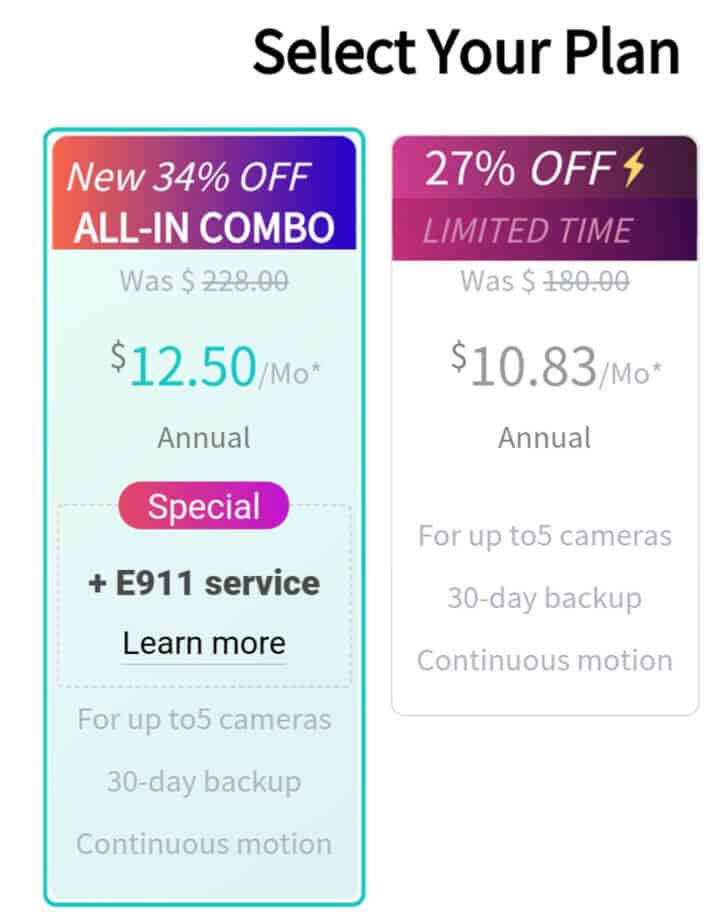Click the camera limit in the All-In Combo card
Image resolution: width=720 pixels, height=919 pixels.
tap(204, 719)
